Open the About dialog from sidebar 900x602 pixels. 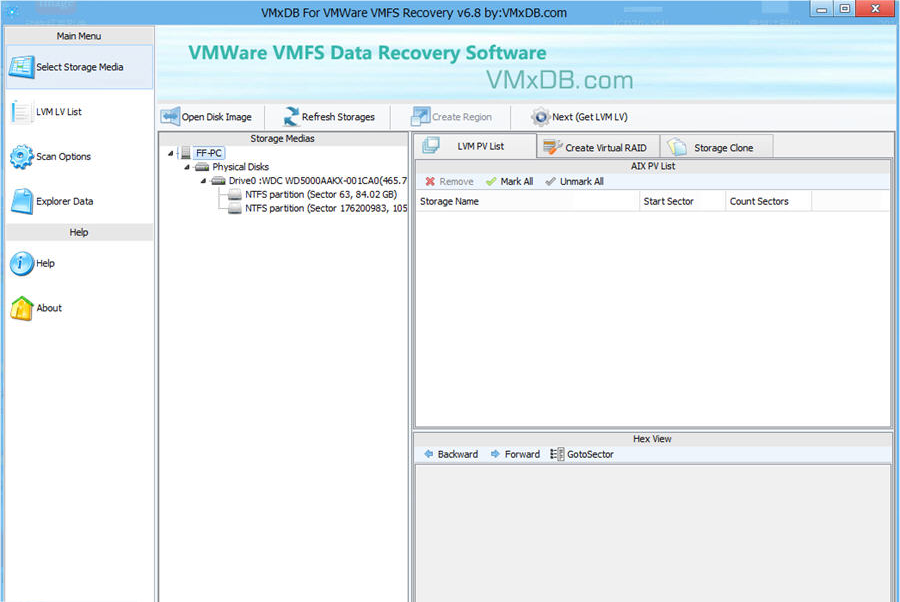click(x=22, y=307)
